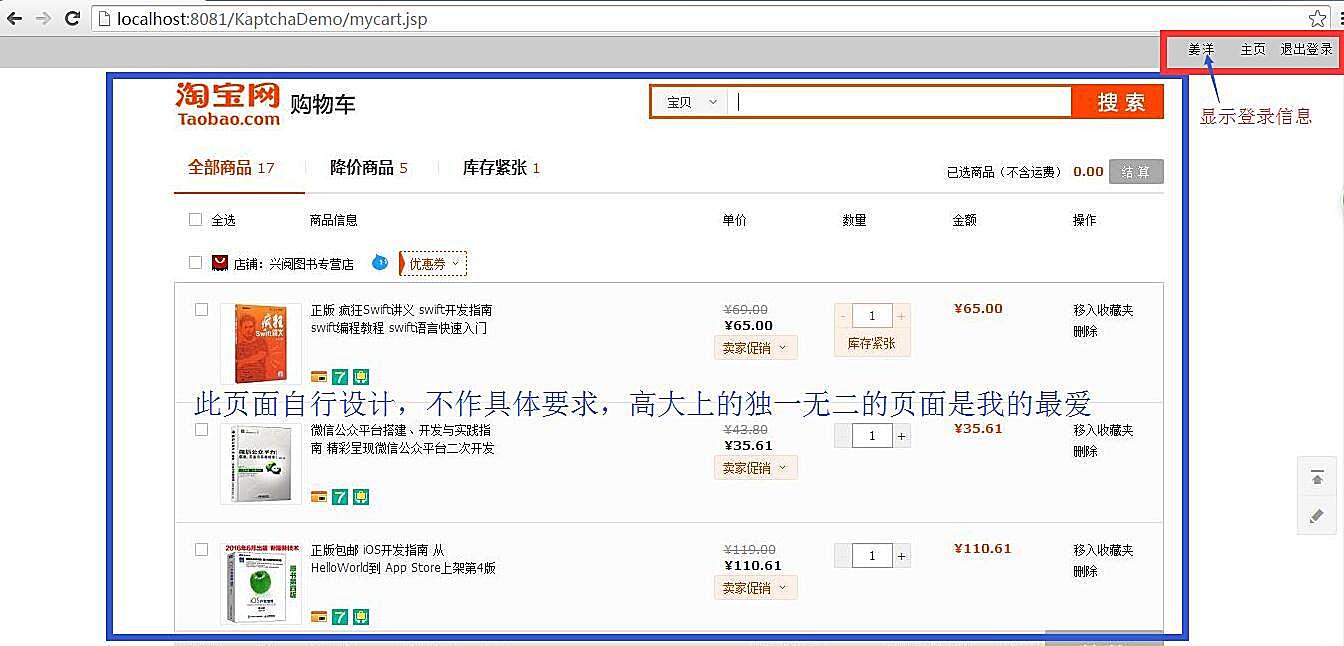The image size is (1344, 646).
Task: Switch to the 降价商品 tab
Action: (368, 168)
